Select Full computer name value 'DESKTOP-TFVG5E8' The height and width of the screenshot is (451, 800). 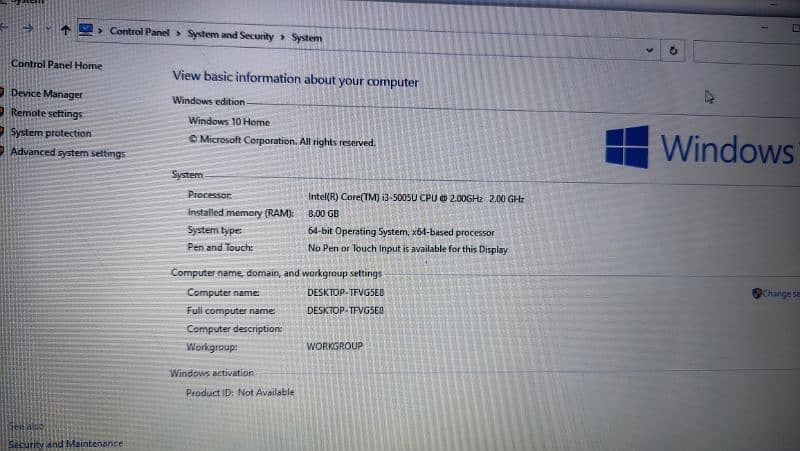(x=345, y=310)
